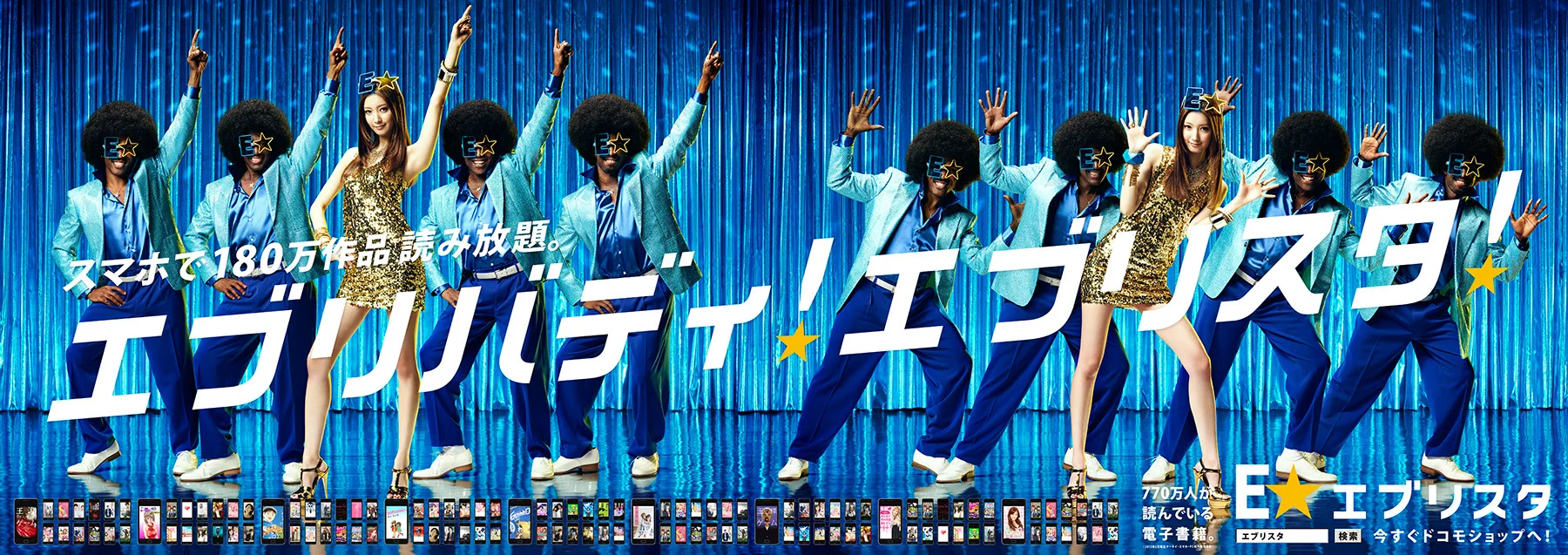
Task: Click the yellow star after エブリスタ! headline
Action: pyautogui.click(x=1487, y=275)
